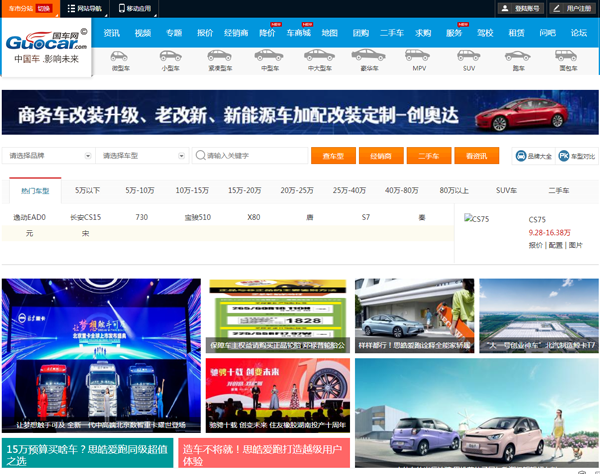This screenshot has width=600, height=474.
Task: Click the search magnifier icon in keyword field
Action: click(x=201, y=155)
